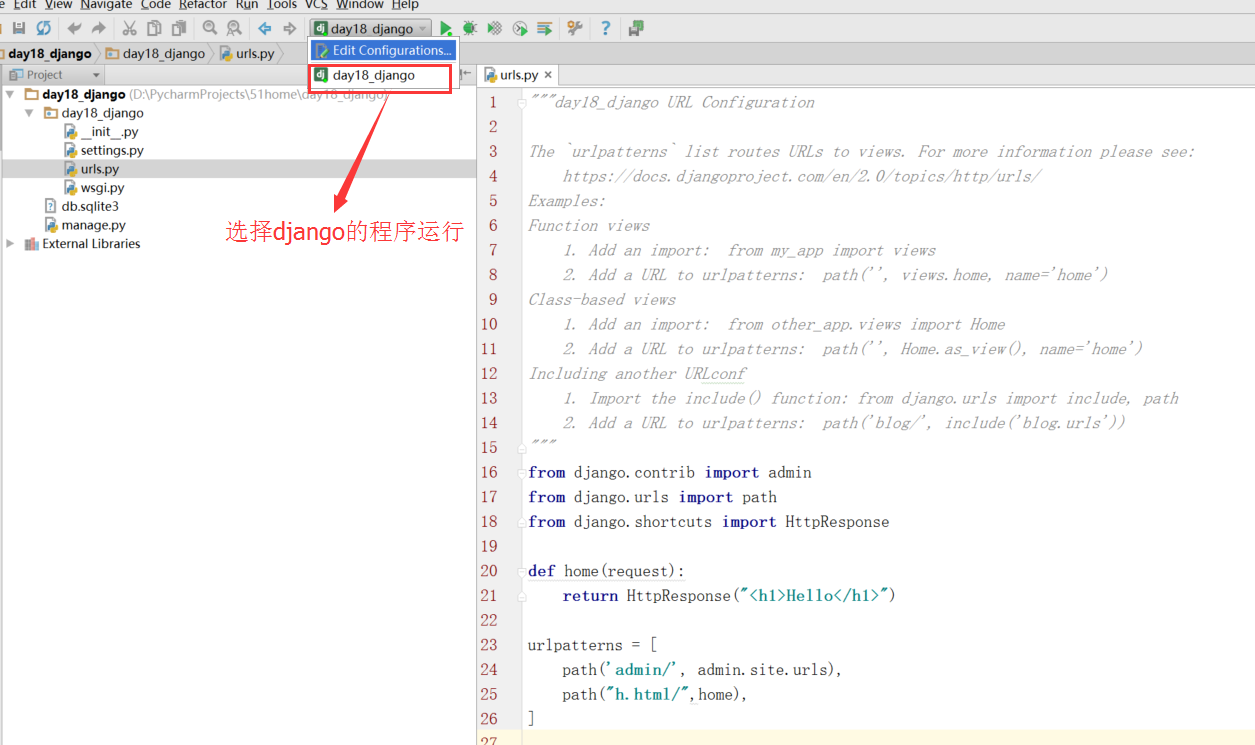This screenshot has height=745, width=1255.
Task: Click the day18_django root breadcrumb
Action: click(48, 54)
